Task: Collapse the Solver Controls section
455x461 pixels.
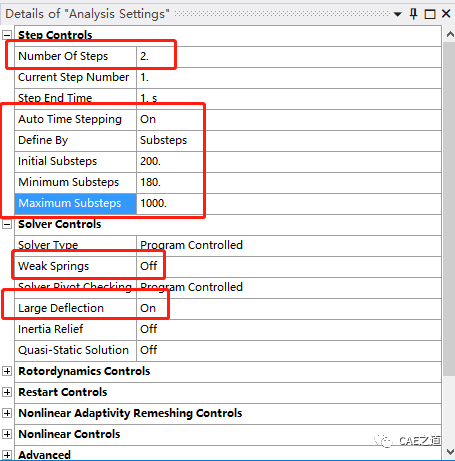Action: point(7,224)
